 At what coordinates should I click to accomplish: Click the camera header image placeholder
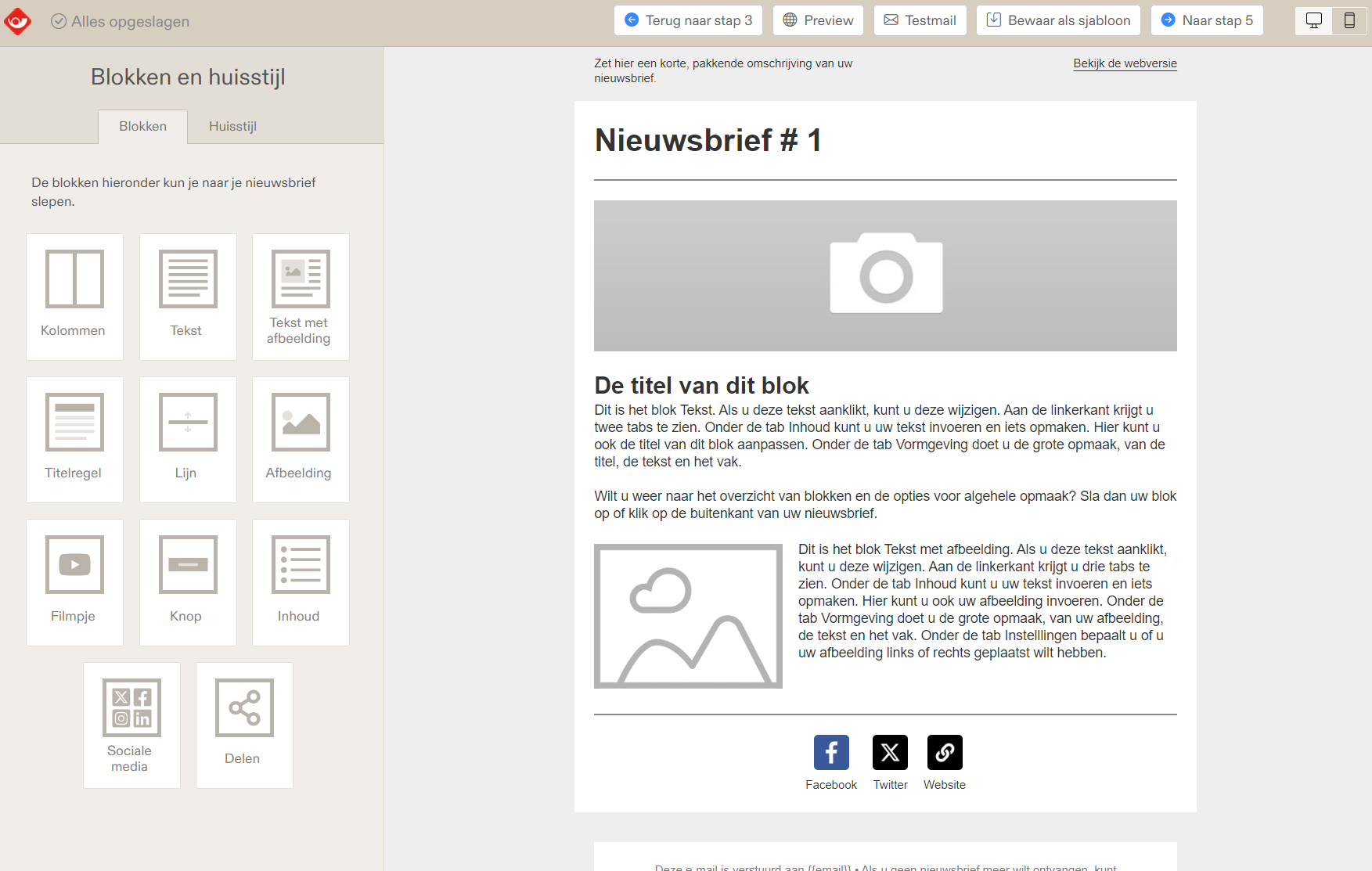pyautogui.click(x=885, y=275)
